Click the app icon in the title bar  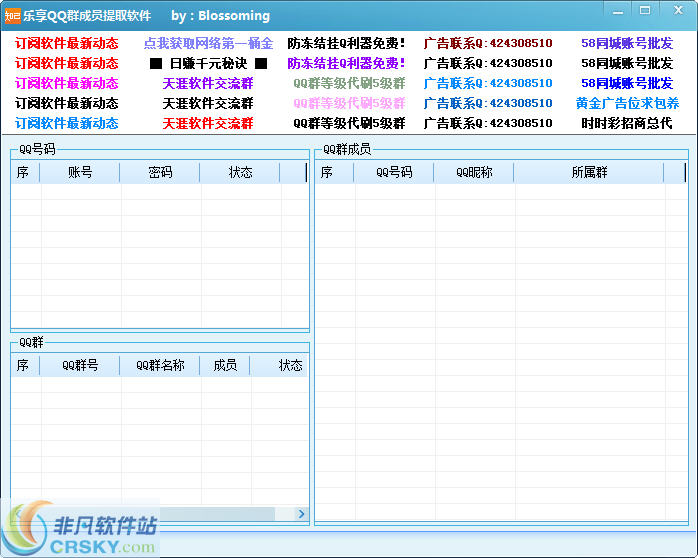(x=12, y=16)
